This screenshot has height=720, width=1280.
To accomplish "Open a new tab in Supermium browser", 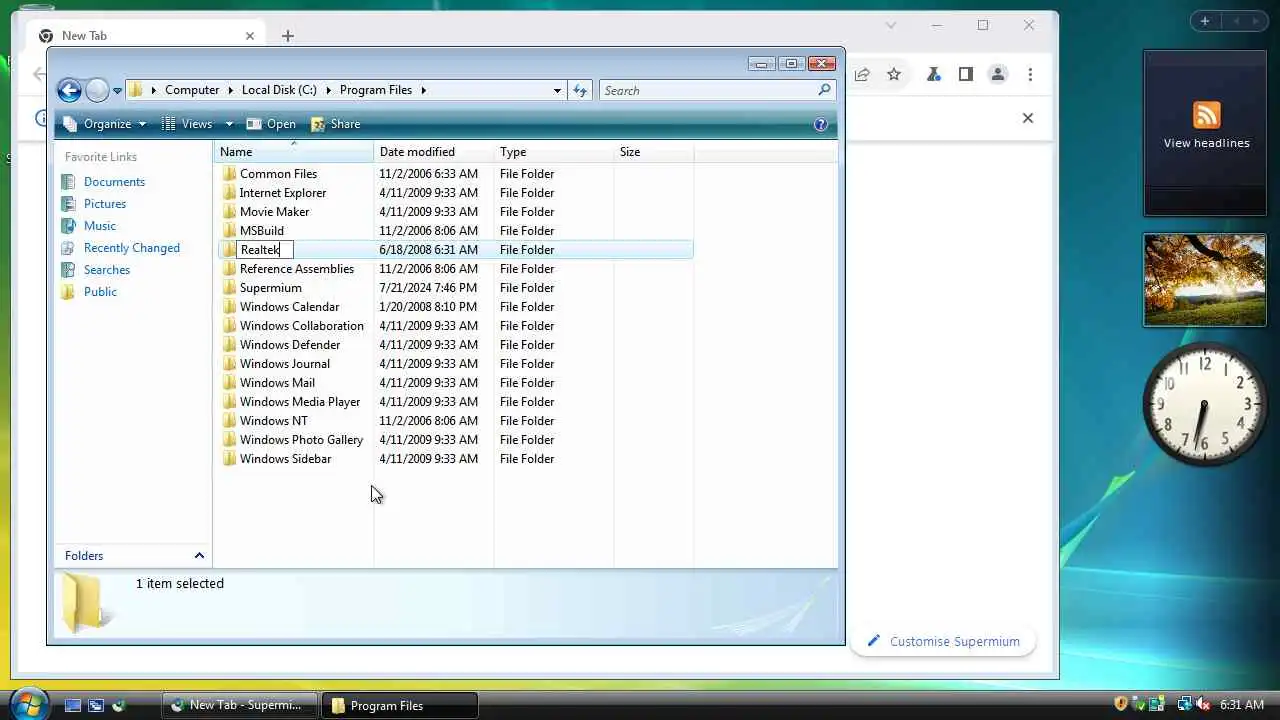I will click(x=288, y=36).
